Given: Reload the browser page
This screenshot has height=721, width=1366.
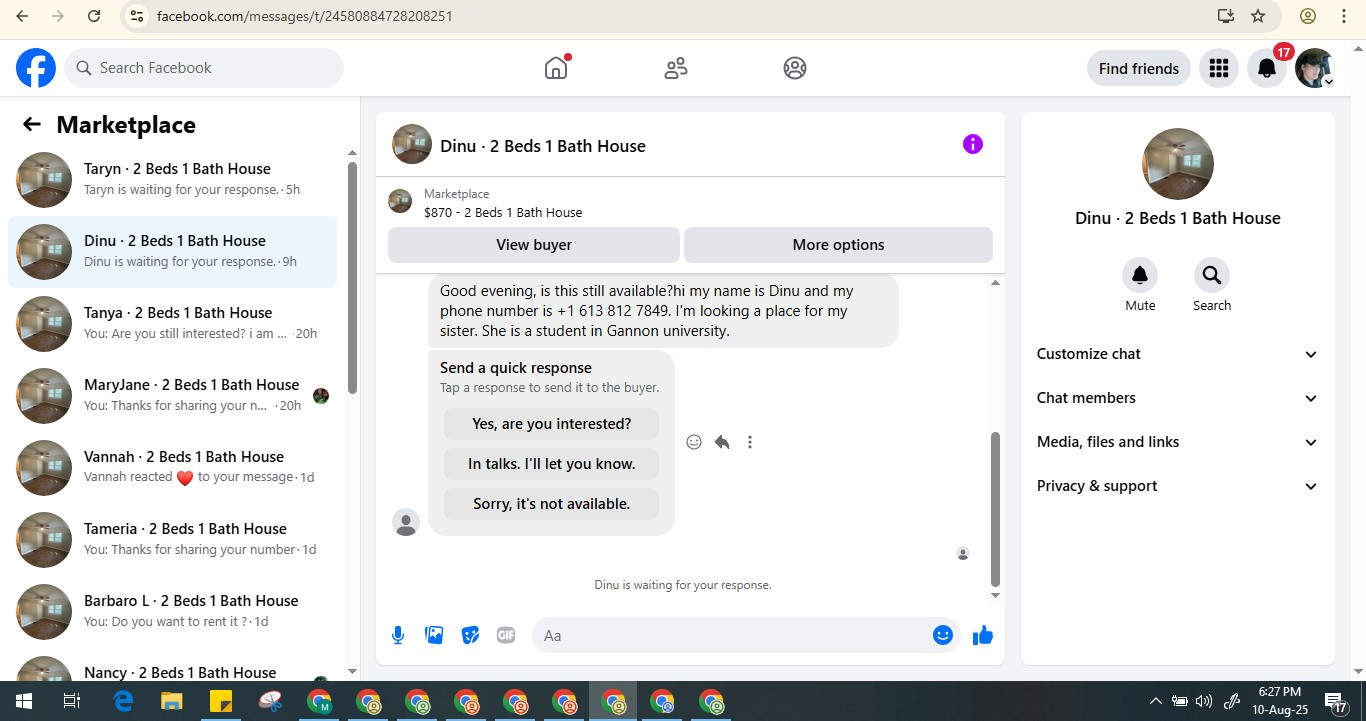Looking at the screenshot, I should point(93,16).
